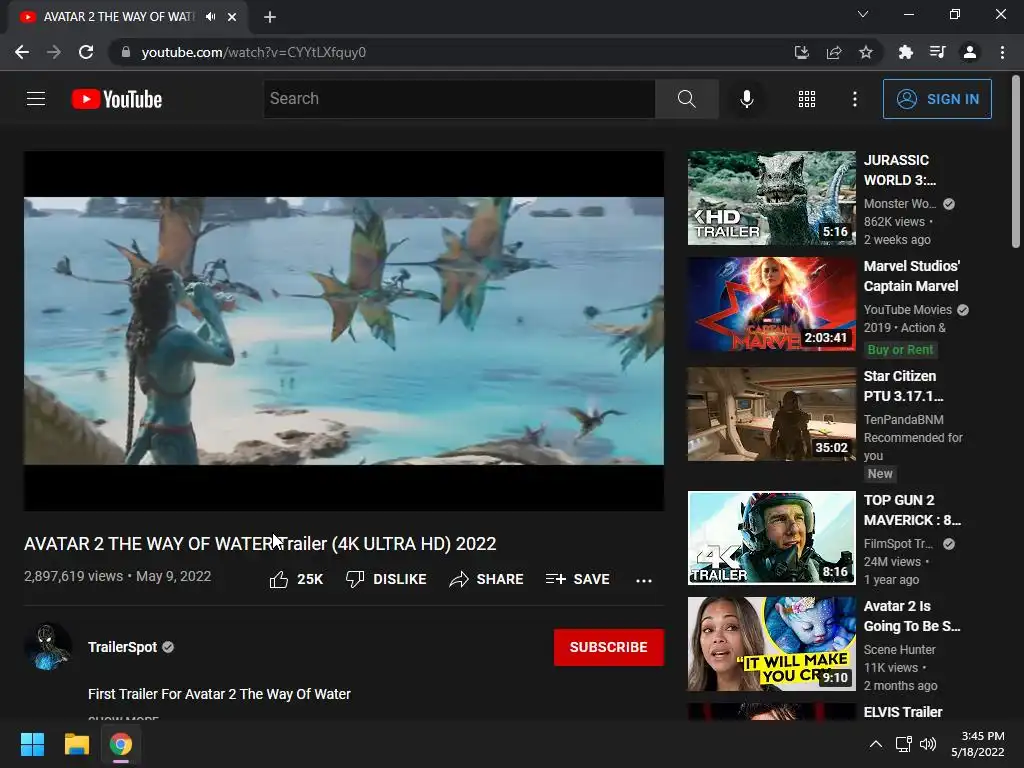Open the YouTube apps grid

point(807,99)
